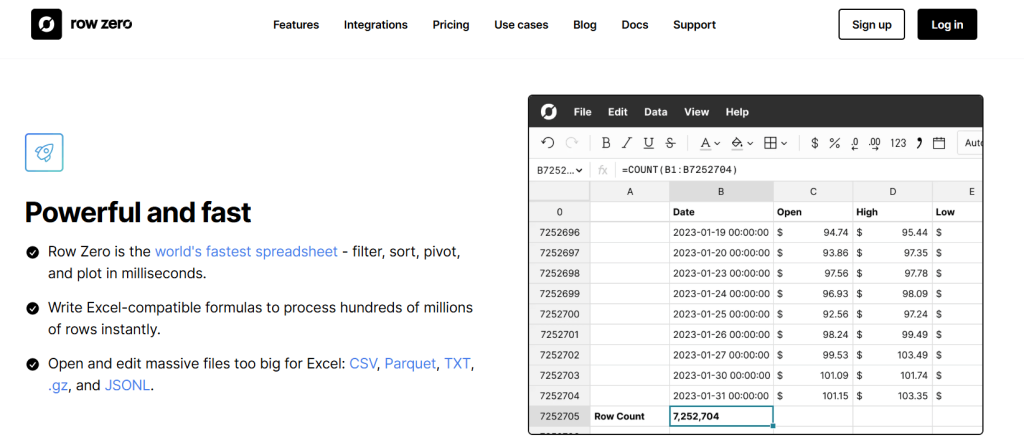Select row header 7252696
The image size is (1024, 445).
(x=559, y=232)
